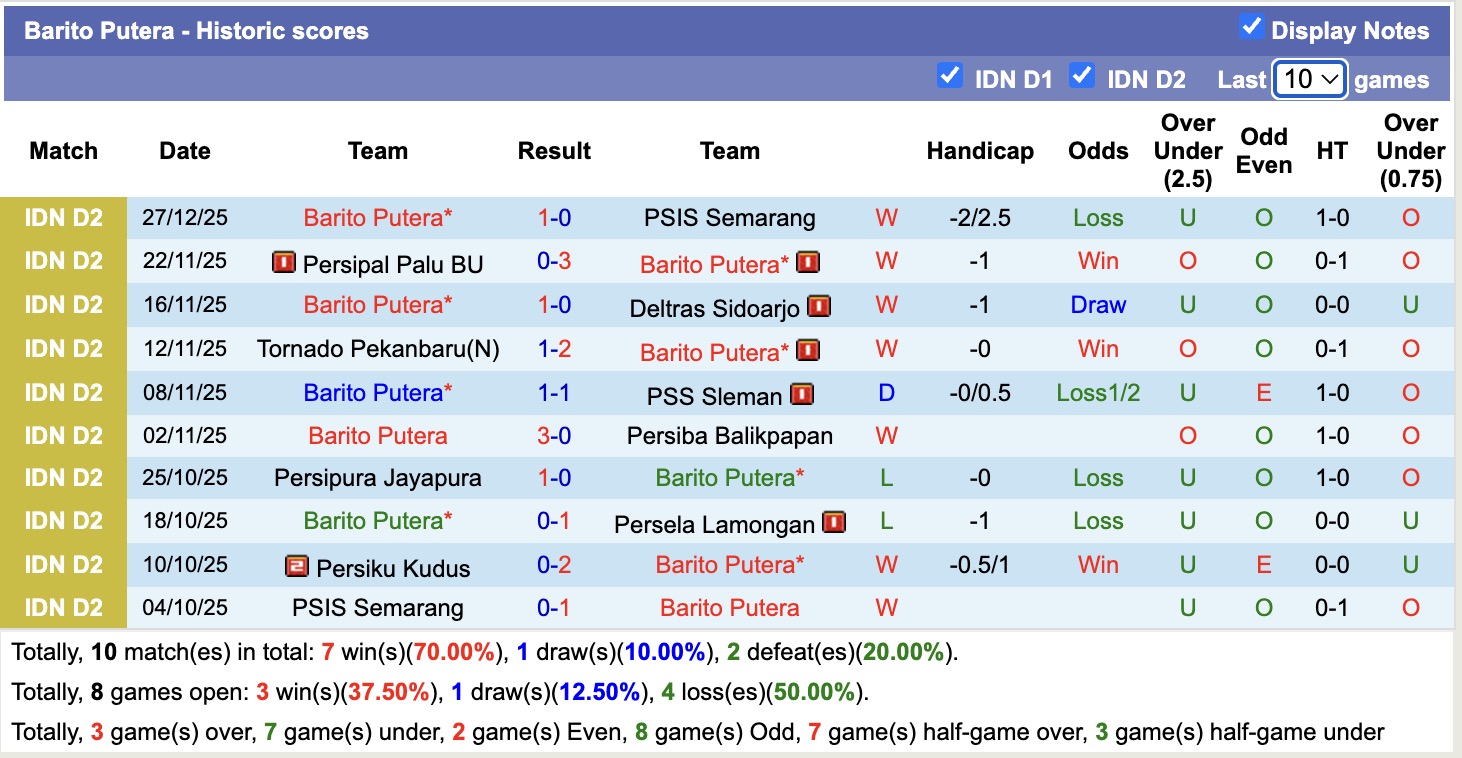
Task: Select the red notes icon next to Deltras Sidoarjo
Action: coord(818,306)
